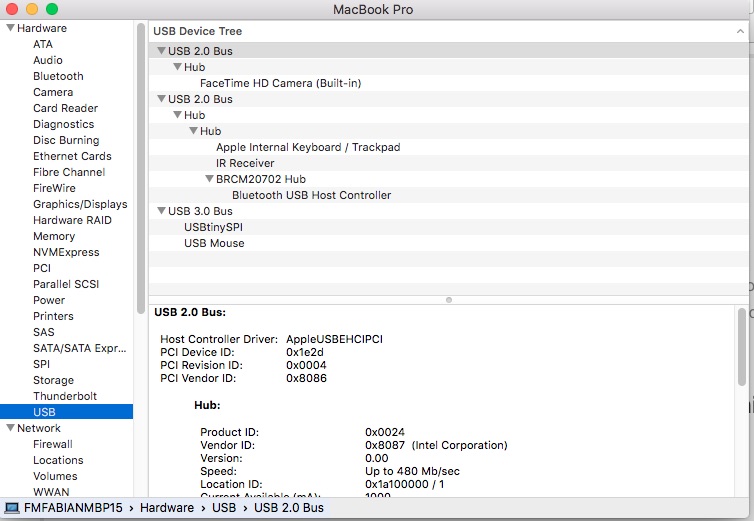Collapse the BRCM20702 Hub triangle
The width and height of the screenshot is (754, 521).
pos(209,178)
